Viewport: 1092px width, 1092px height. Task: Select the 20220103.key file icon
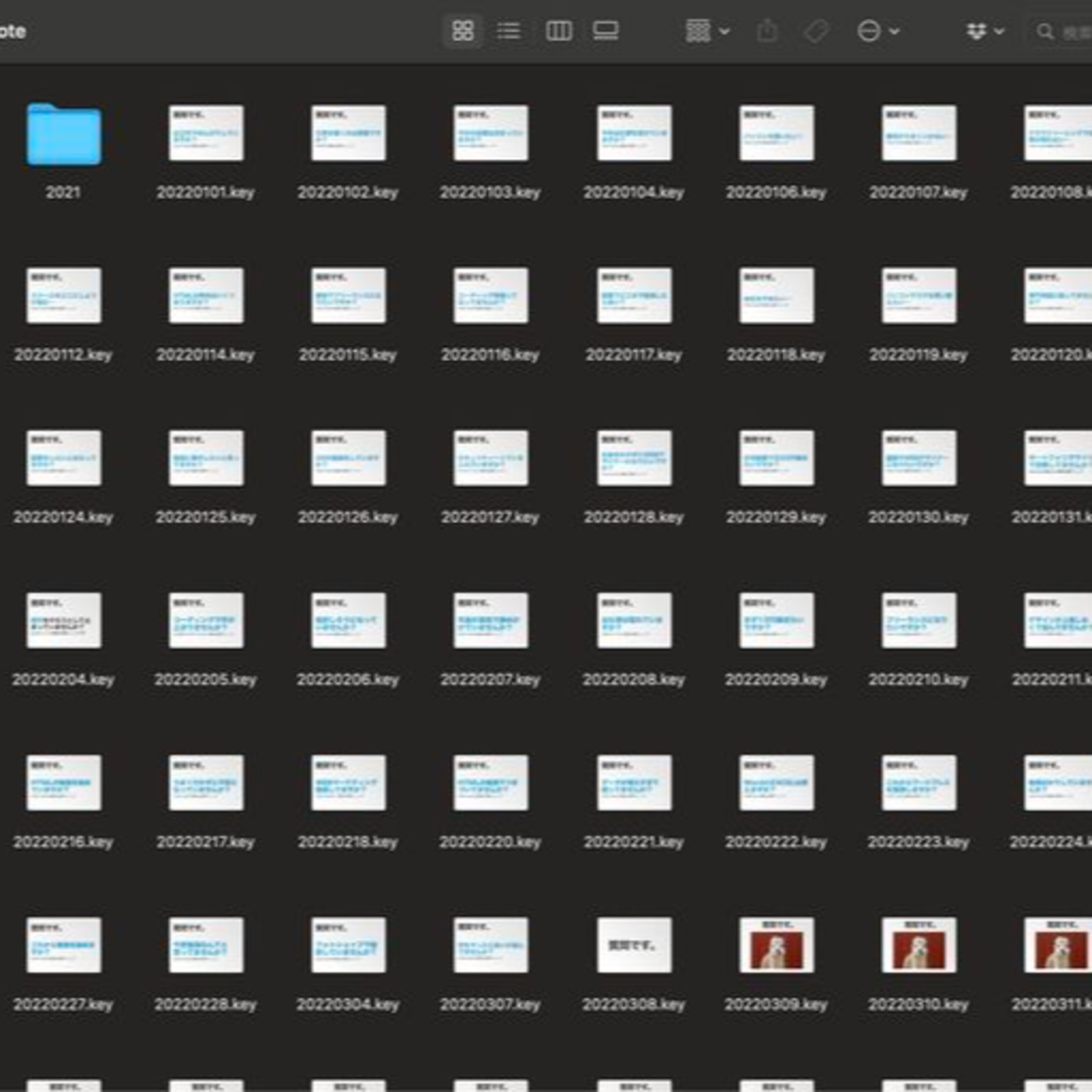tap(491, 133)
